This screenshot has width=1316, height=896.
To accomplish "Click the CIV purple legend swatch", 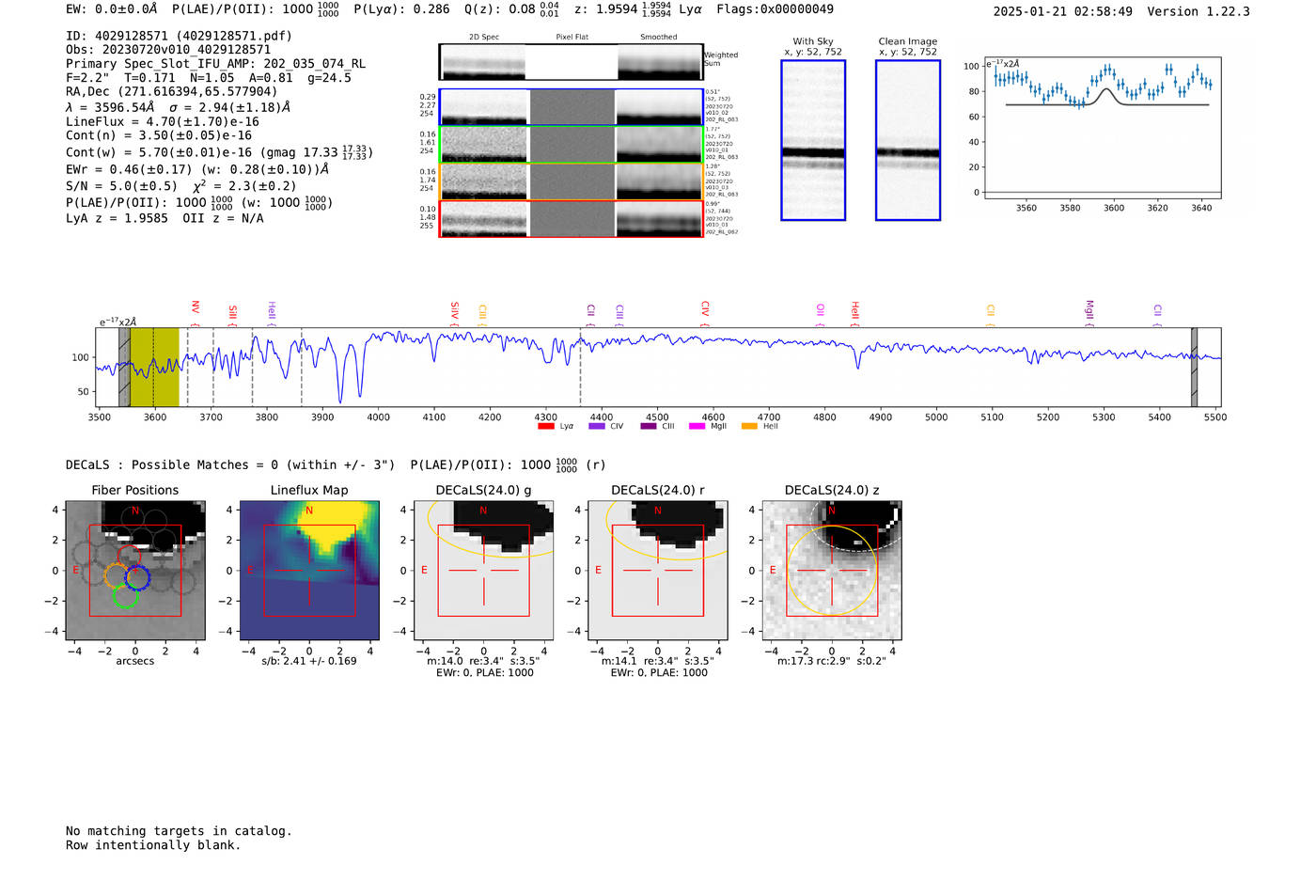I will 596,426.
